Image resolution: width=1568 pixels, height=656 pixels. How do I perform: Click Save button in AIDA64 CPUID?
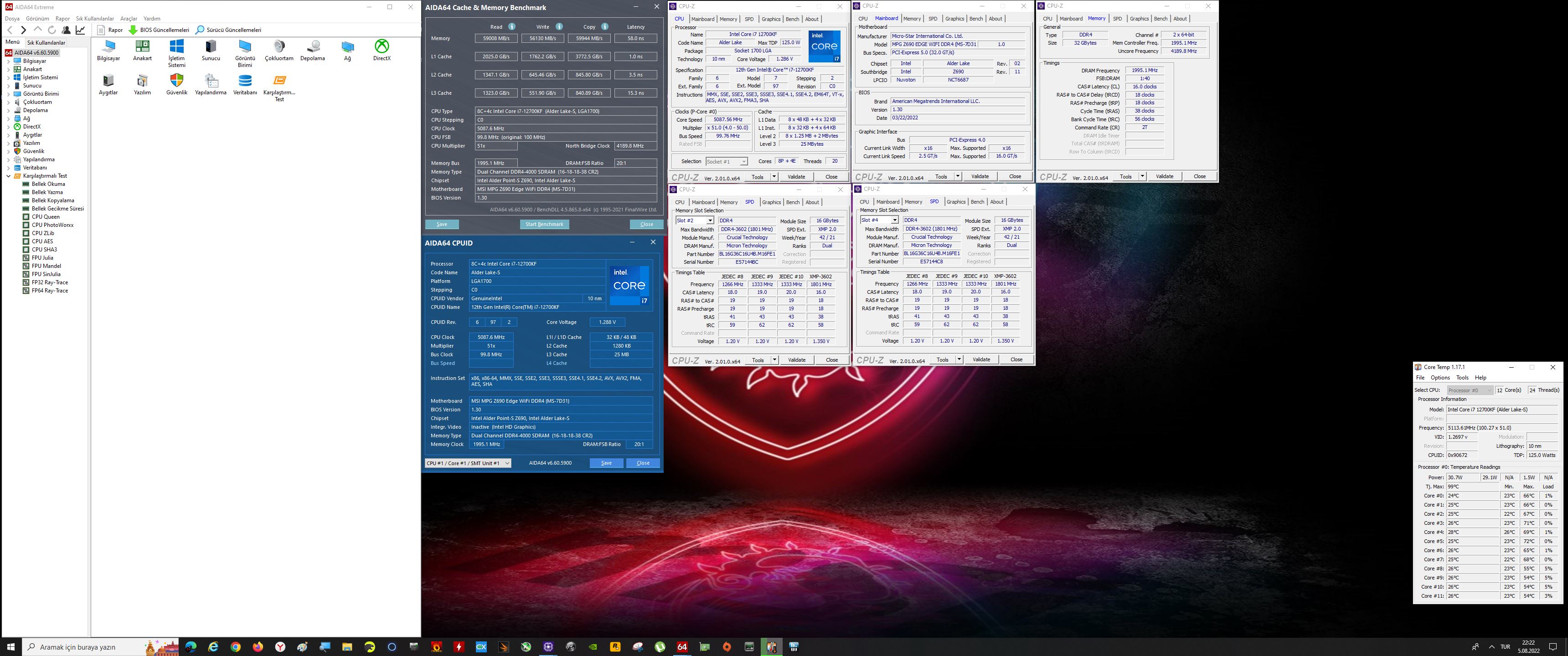click(x=606, y=463)
